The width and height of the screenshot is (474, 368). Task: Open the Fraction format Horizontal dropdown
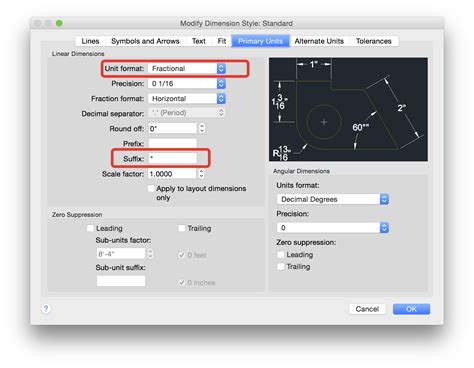click(187, 98)
